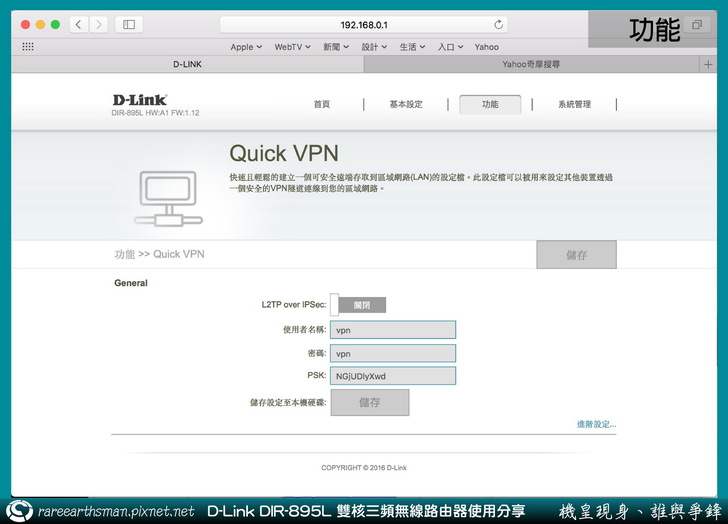Open the 系統管理 menu
This screenshot has height=524, width=728.
pos(575,104)
